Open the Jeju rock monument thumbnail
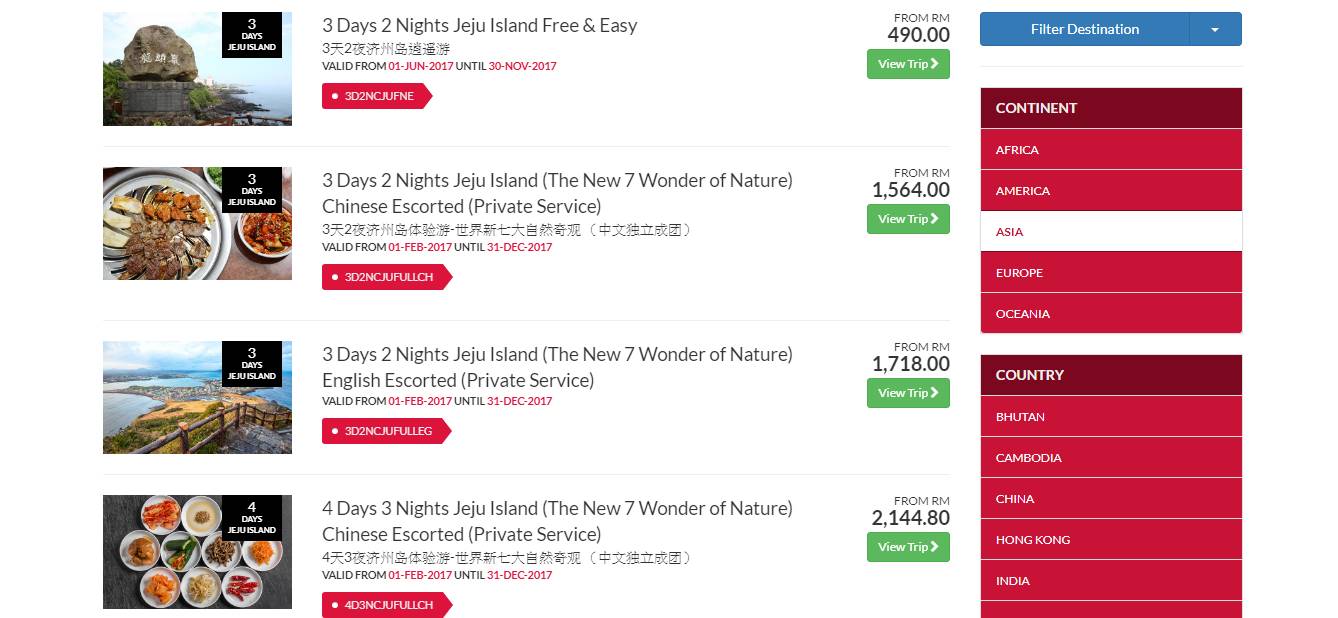The height and width of the screenshot is (618, 1338). [197, 69]
